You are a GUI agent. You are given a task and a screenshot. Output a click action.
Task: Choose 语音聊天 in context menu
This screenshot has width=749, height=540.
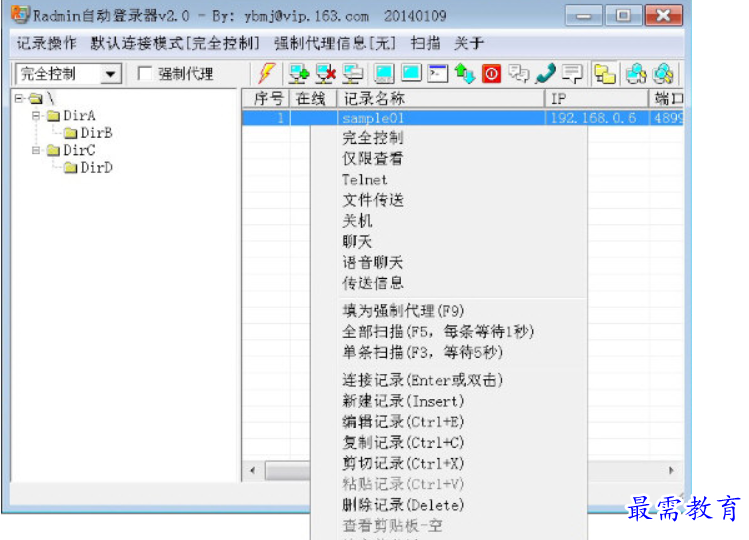click(x=449, y=262)
